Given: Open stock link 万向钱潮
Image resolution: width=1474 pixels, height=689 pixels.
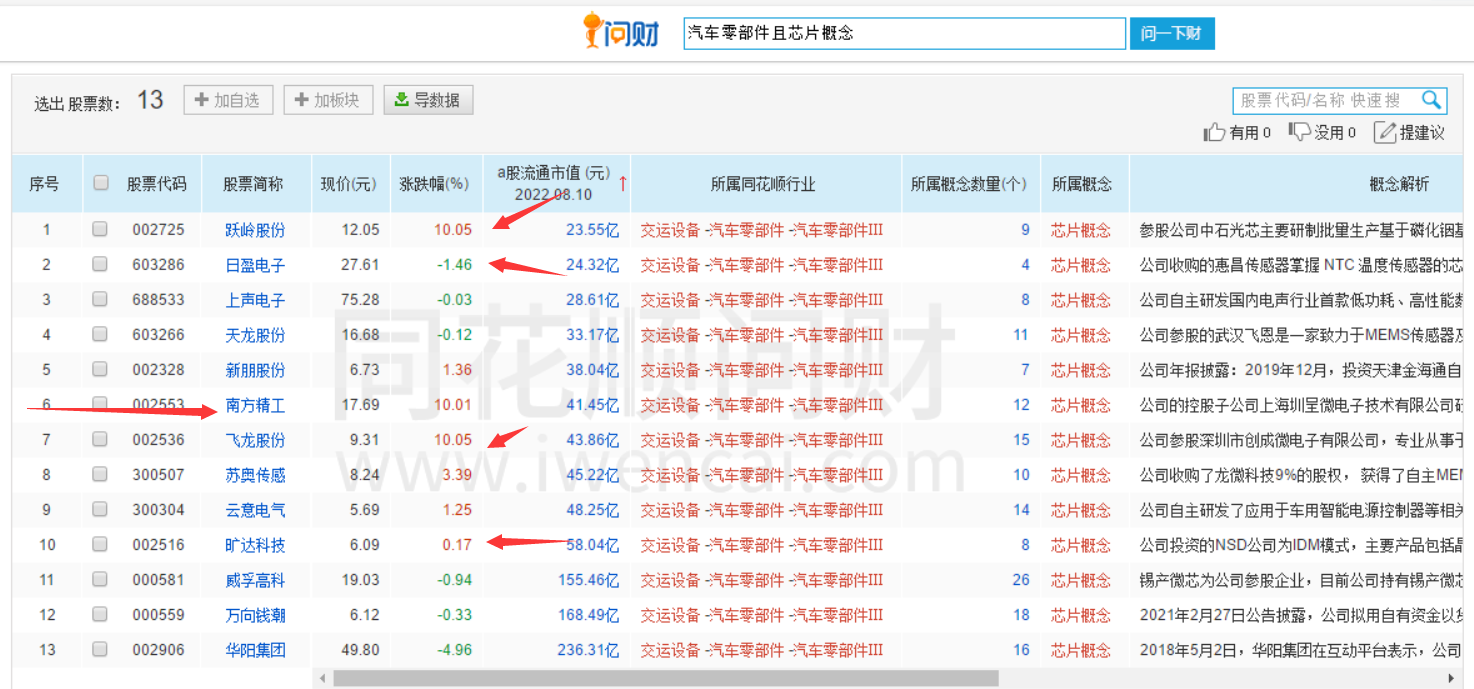Looking at the screenshot, I should point(255,615).
